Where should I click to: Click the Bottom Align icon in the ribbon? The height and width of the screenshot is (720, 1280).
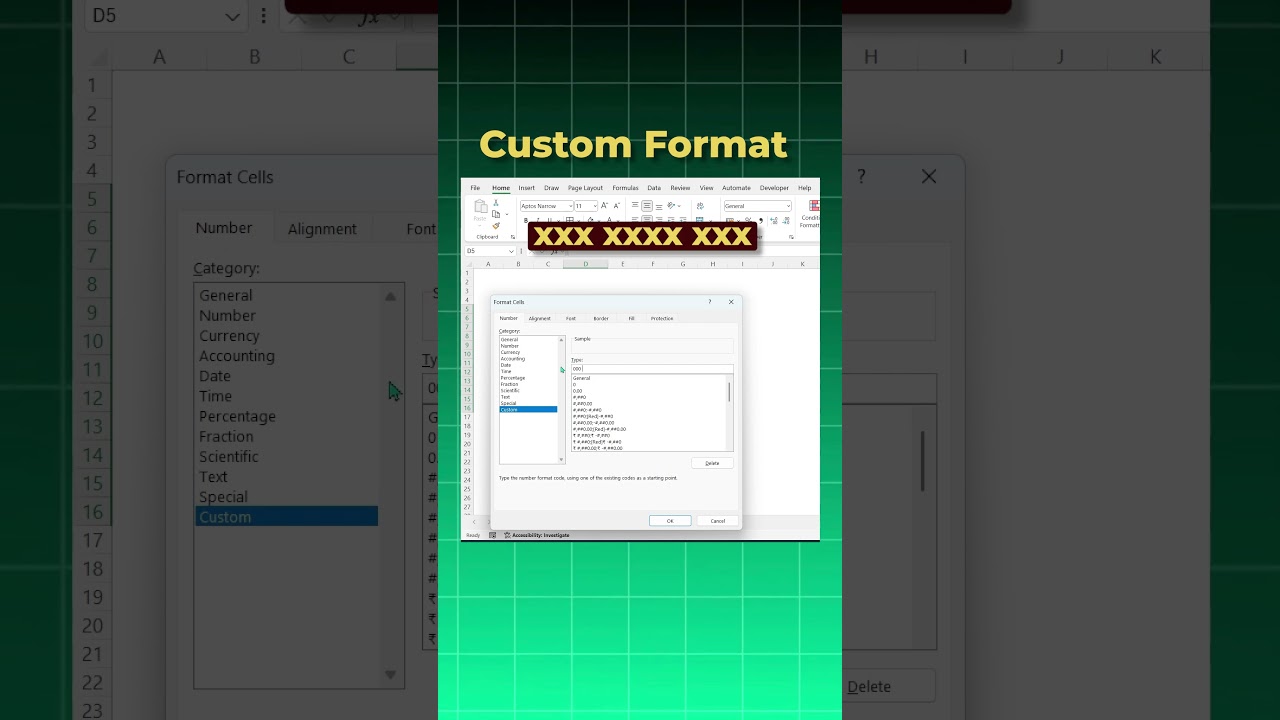(659, 206)
